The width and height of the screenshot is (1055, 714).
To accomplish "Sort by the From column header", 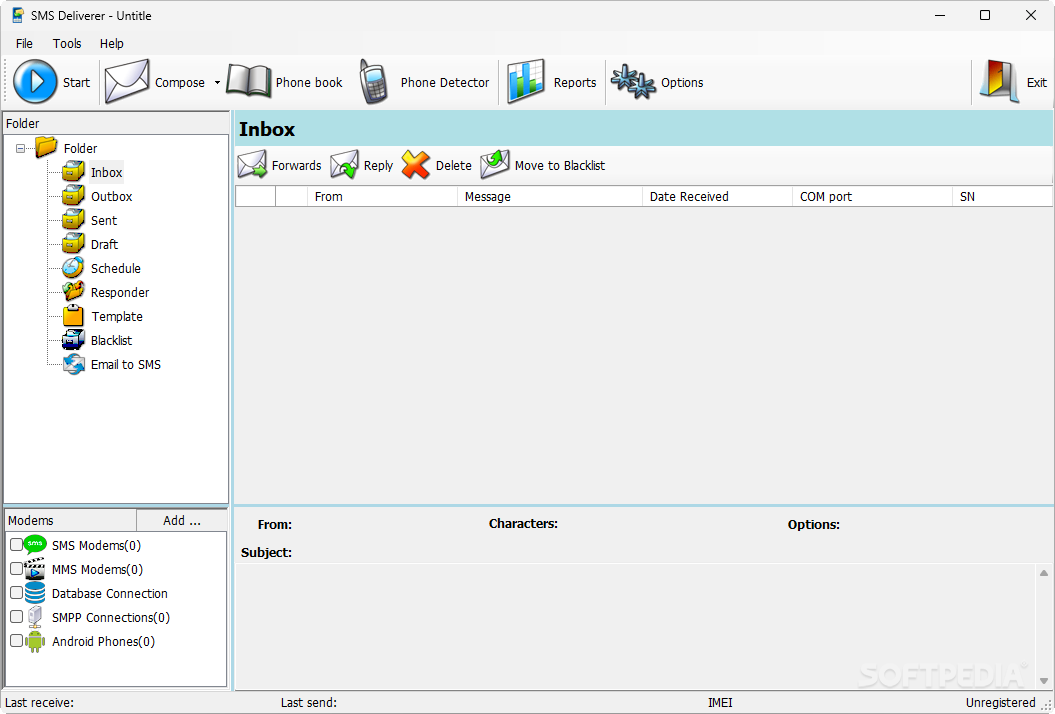I will click(382, 197).
